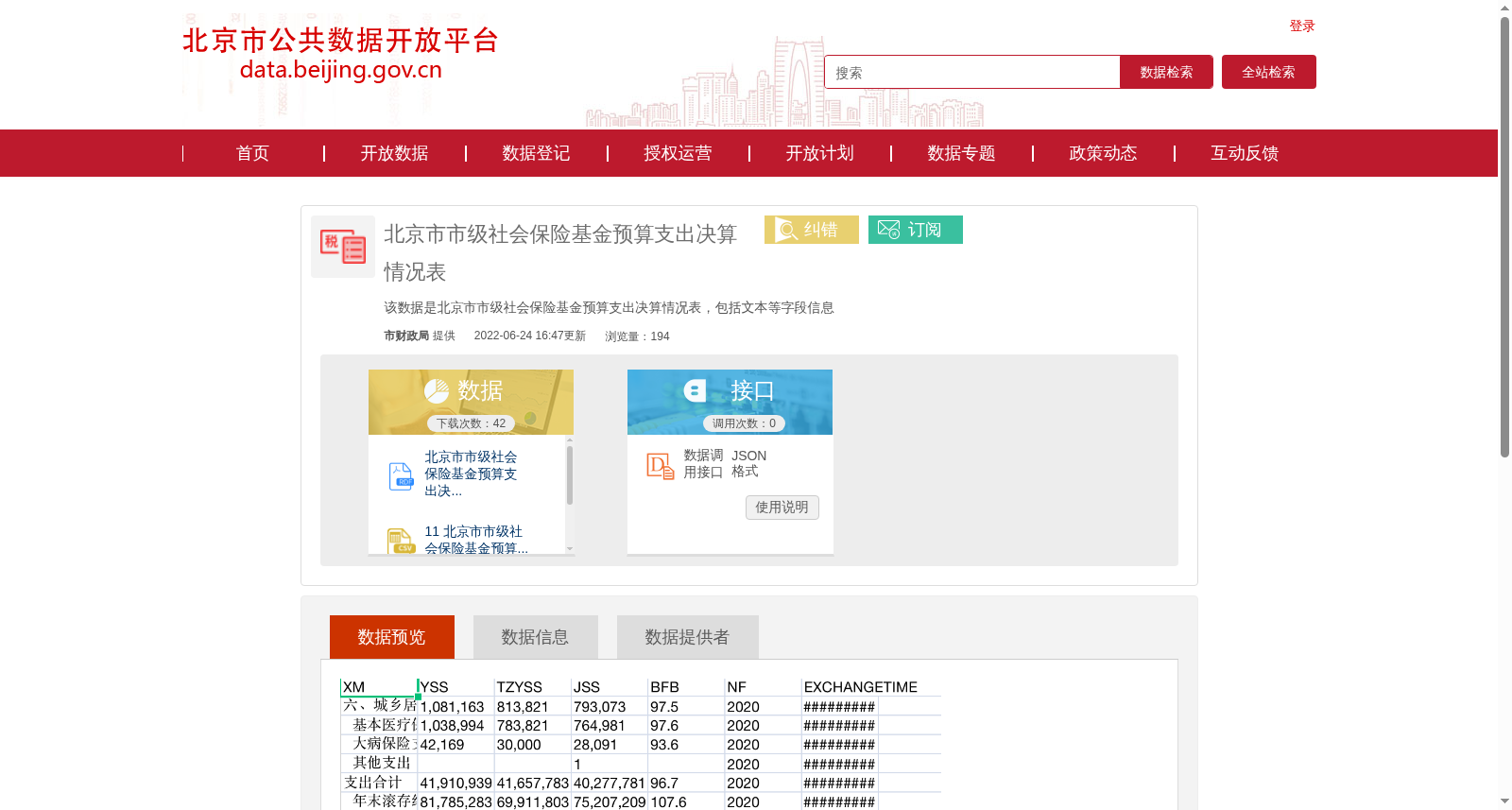Image resolution: width=1512 pixels, height=810 pixels.
Task: Open the 数据登记 navigation item
Action: pyautogui.click(x=537, y=153)
